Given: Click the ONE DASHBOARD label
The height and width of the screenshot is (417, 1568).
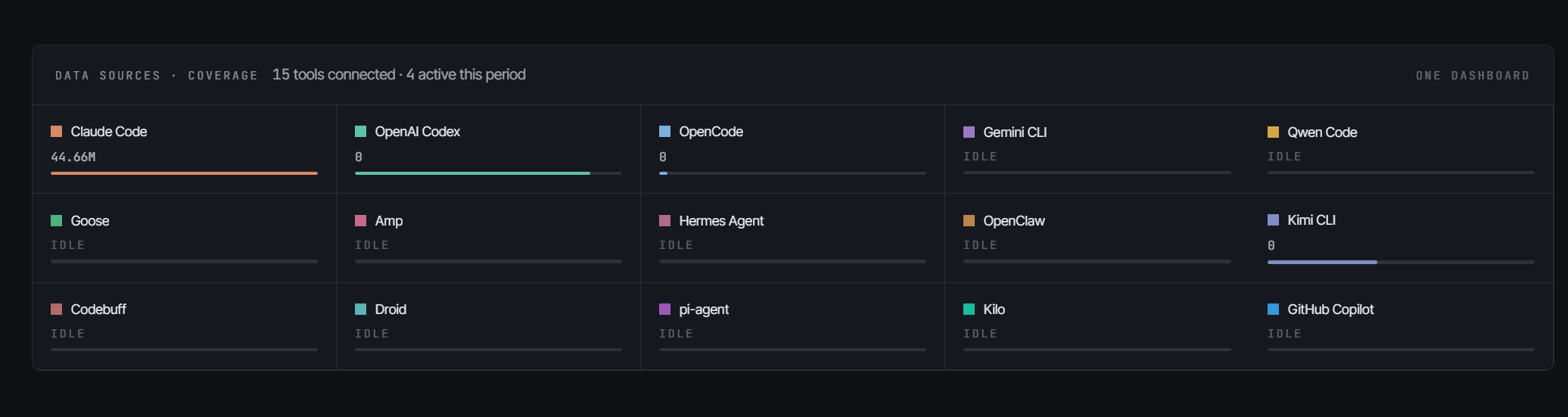Looking at the screenshot, I should click(x=1473, y=76).
